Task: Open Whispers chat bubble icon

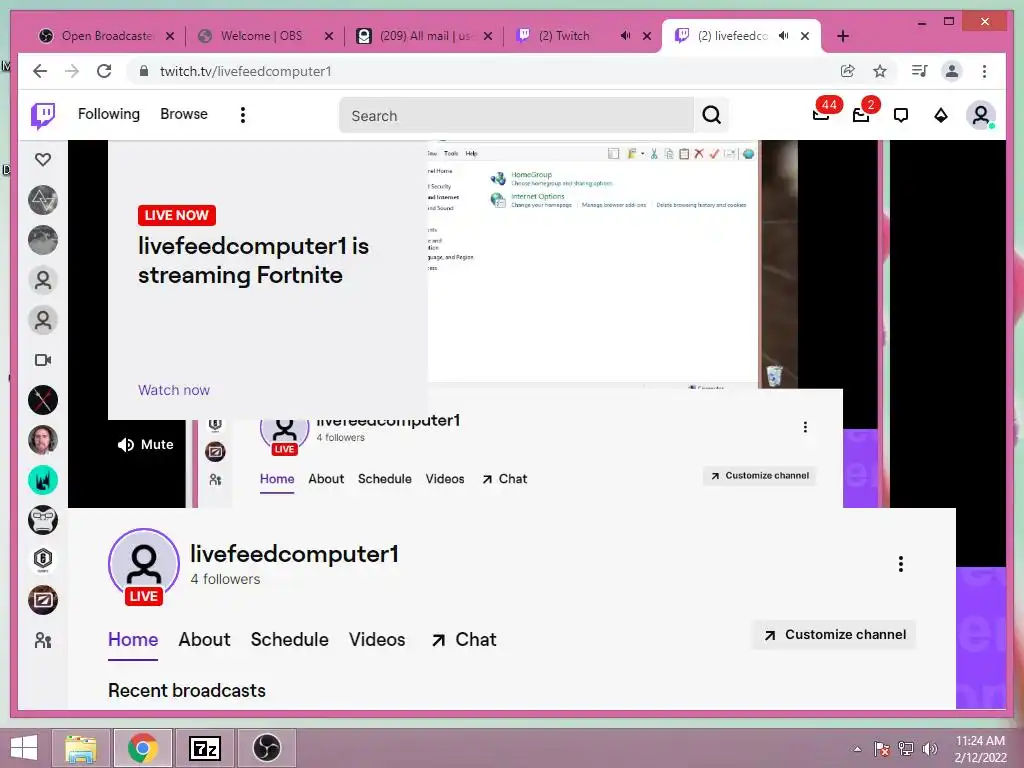Action: (901, 116)
